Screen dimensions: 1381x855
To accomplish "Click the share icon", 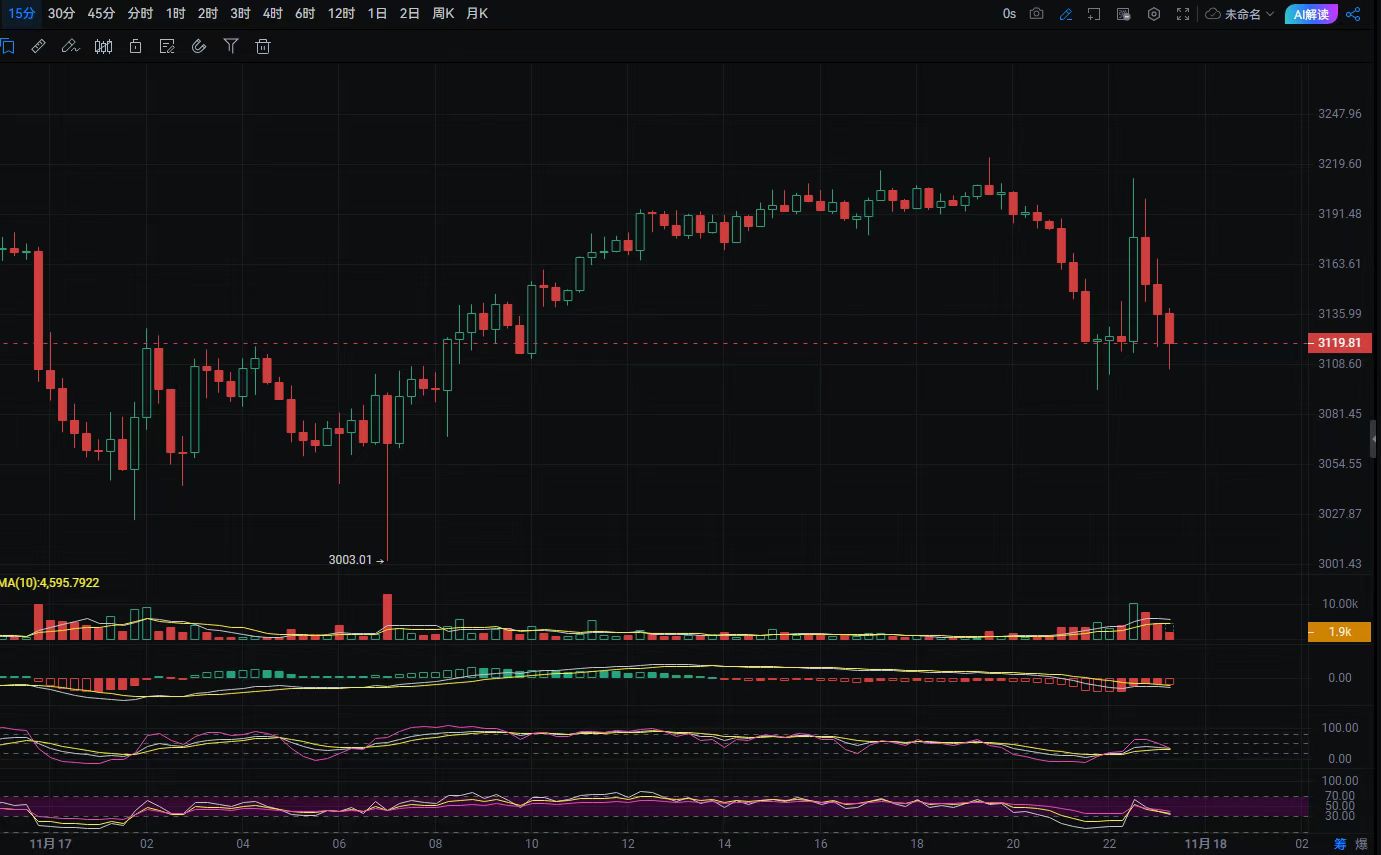I will coord(1353,14).
